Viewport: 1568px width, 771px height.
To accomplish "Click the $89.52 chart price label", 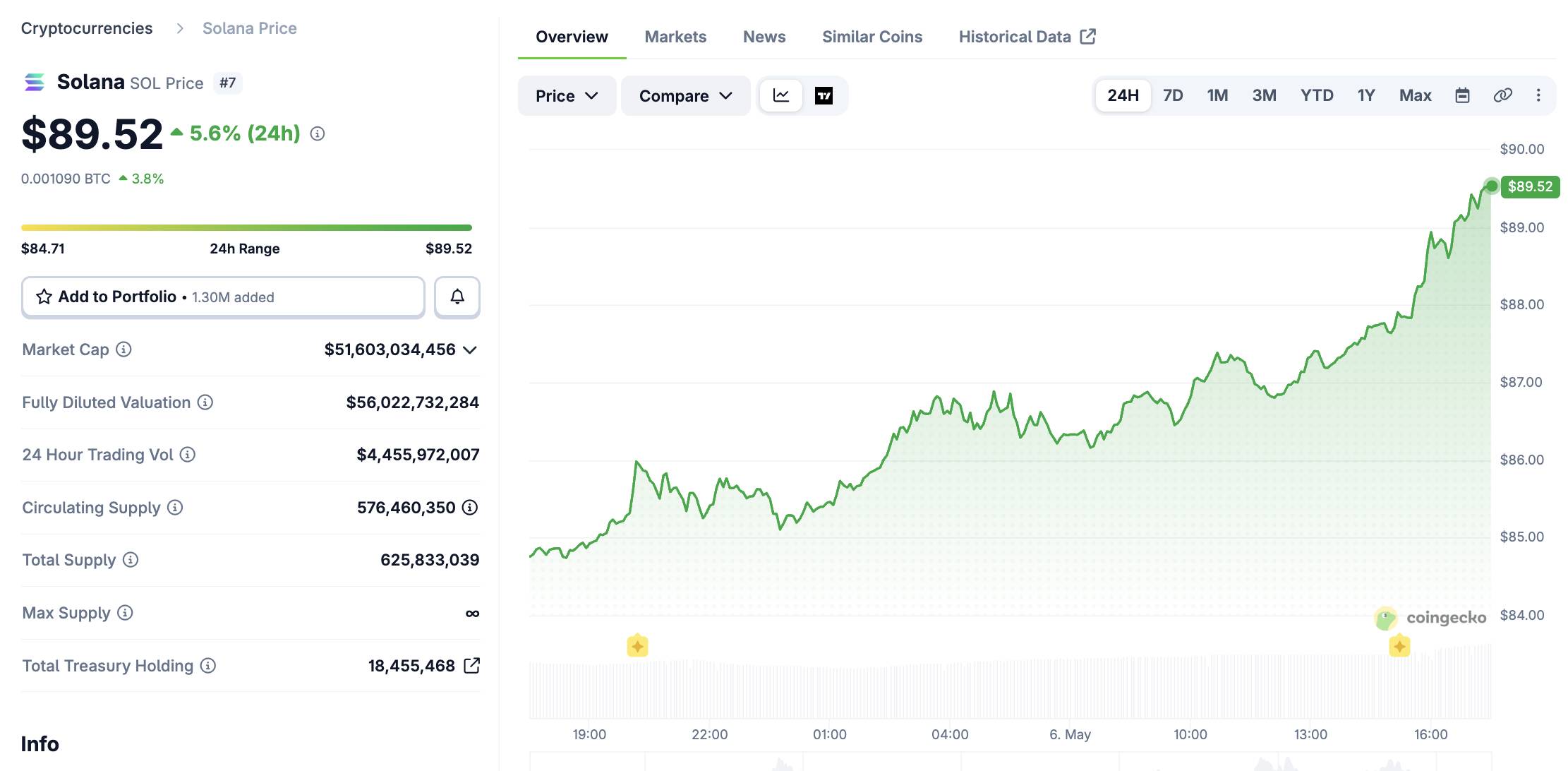I will tap(1530, 186).
